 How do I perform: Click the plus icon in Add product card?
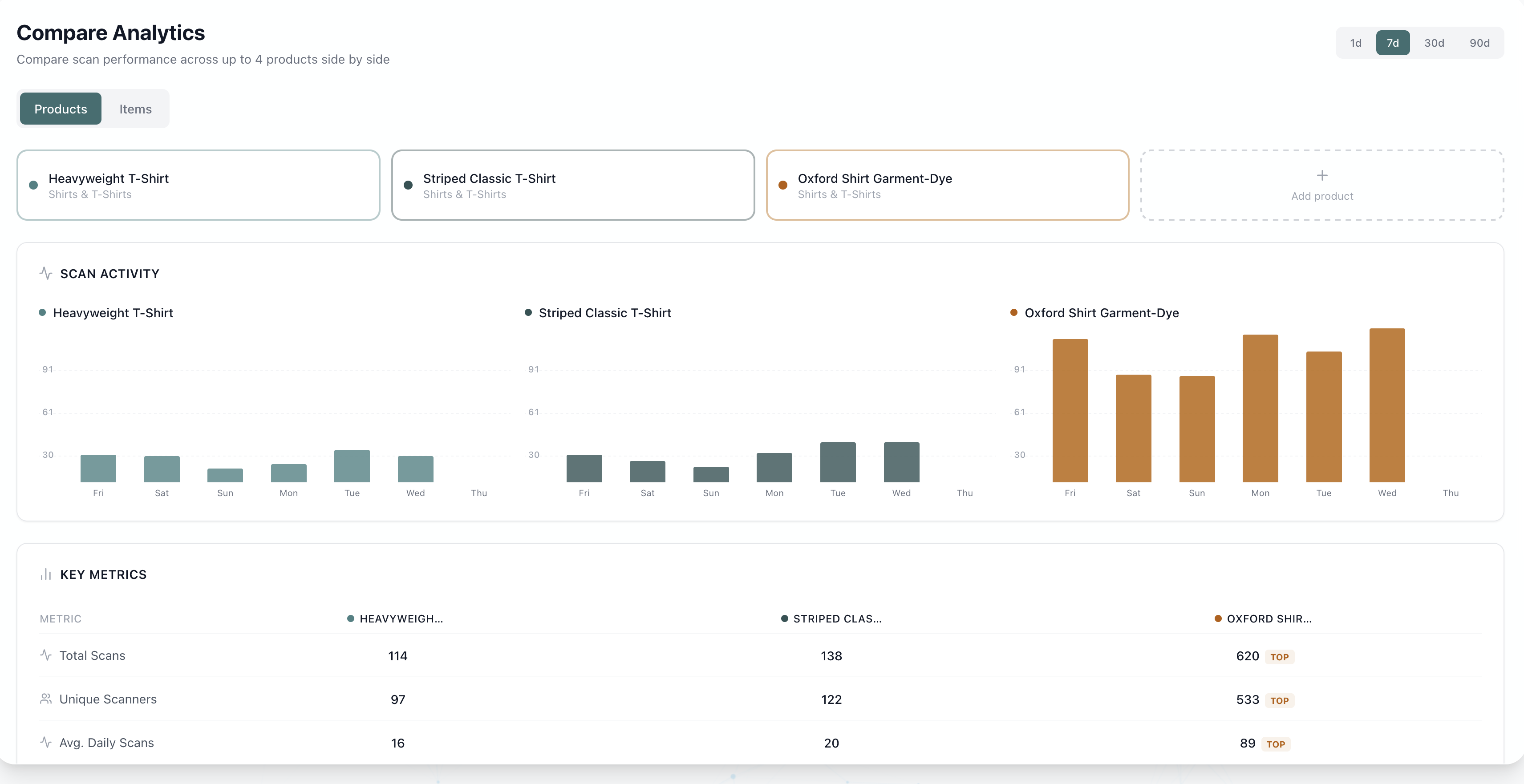1322,175
